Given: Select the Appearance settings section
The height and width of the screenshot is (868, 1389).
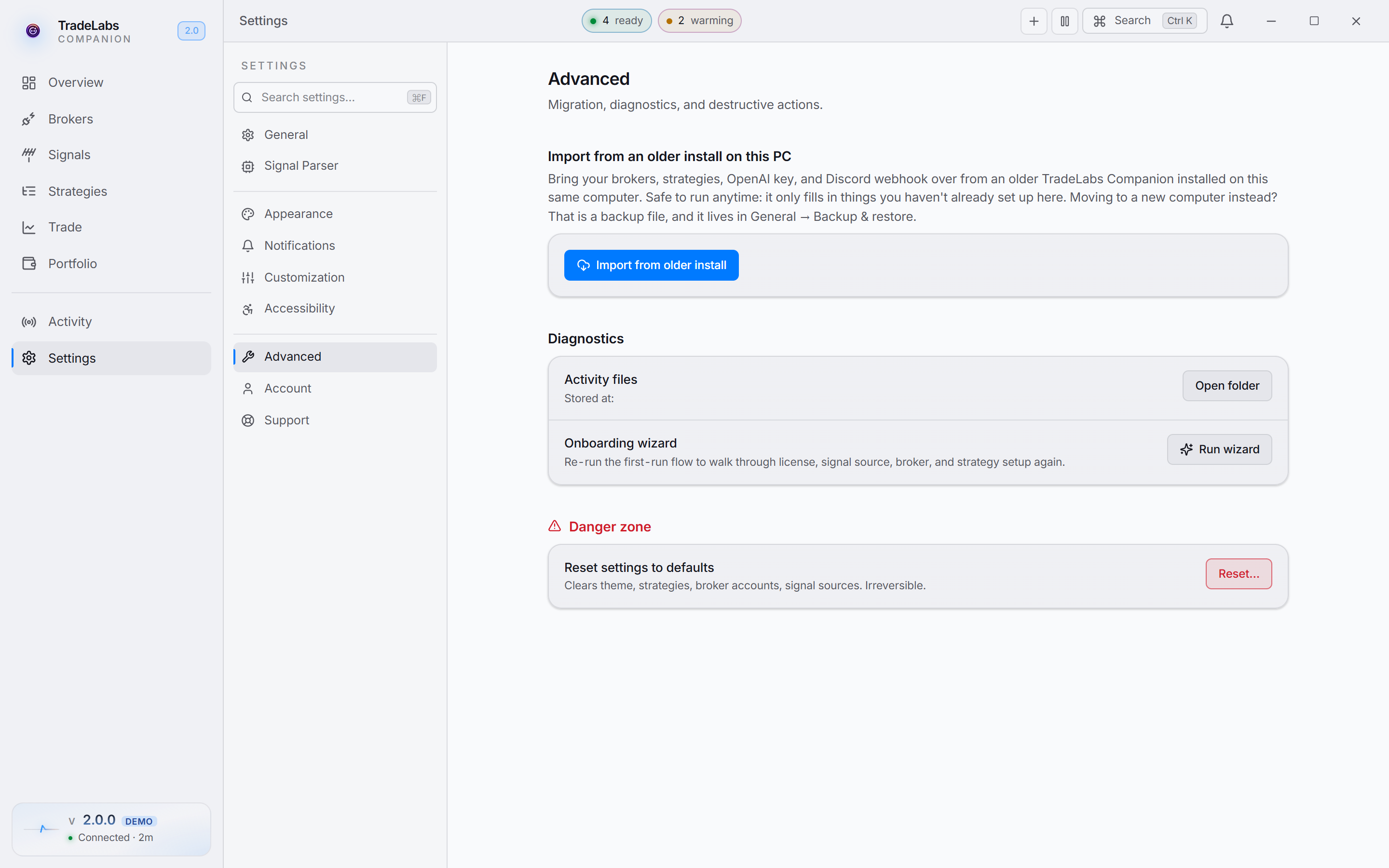Looking at the screenshot, I should coord(335,214).
